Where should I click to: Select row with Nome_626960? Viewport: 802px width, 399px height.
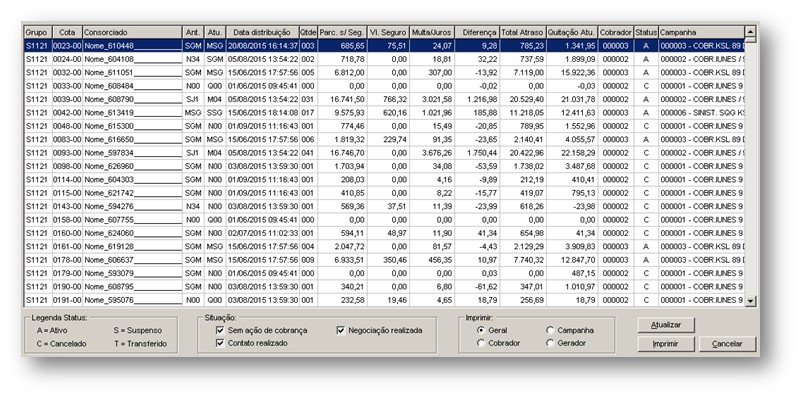(x=384, y=166)
